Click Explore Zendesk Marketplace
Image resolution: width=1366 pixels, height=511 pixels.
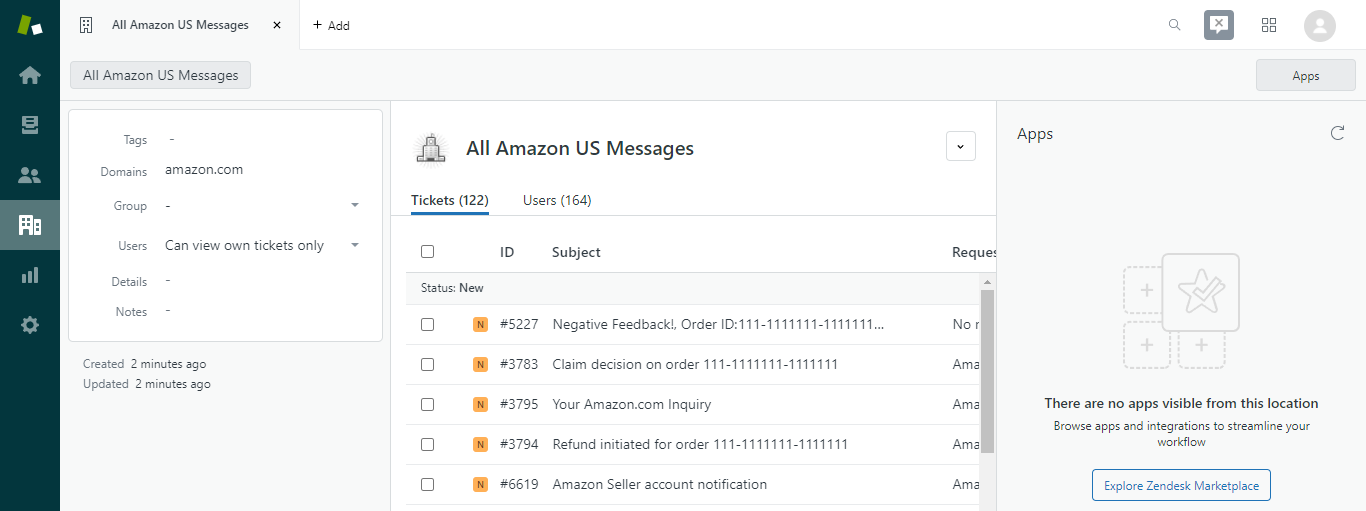coord(1181,485)
